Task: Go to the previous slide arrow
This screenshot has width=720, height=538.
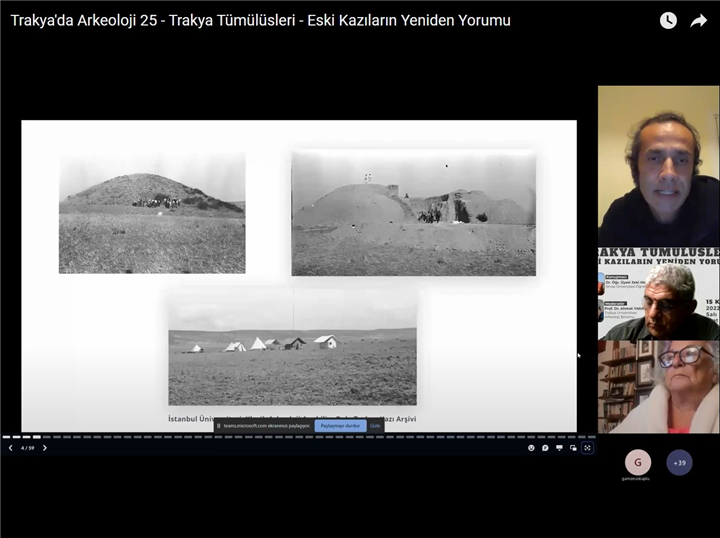Action: pyautogui.click(x=11, y=448)
